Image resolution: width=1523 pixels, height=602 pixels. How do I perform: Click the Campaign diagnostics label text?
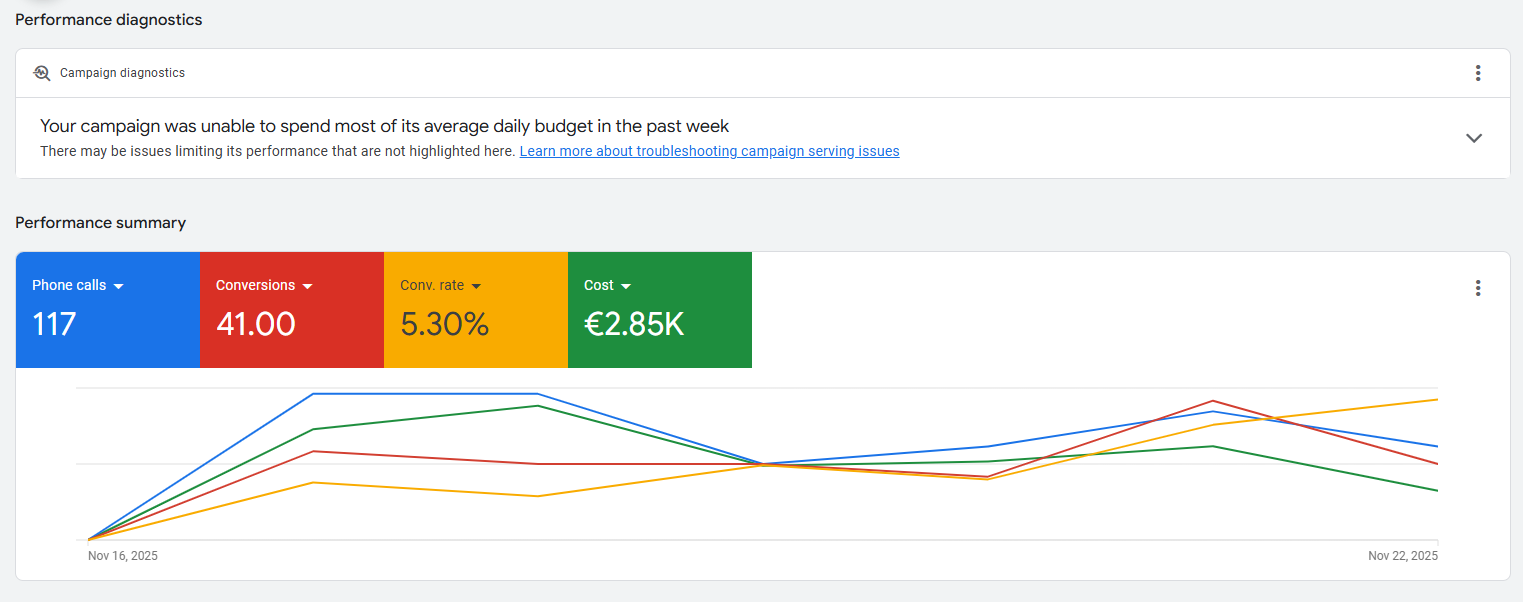[122, 73]
